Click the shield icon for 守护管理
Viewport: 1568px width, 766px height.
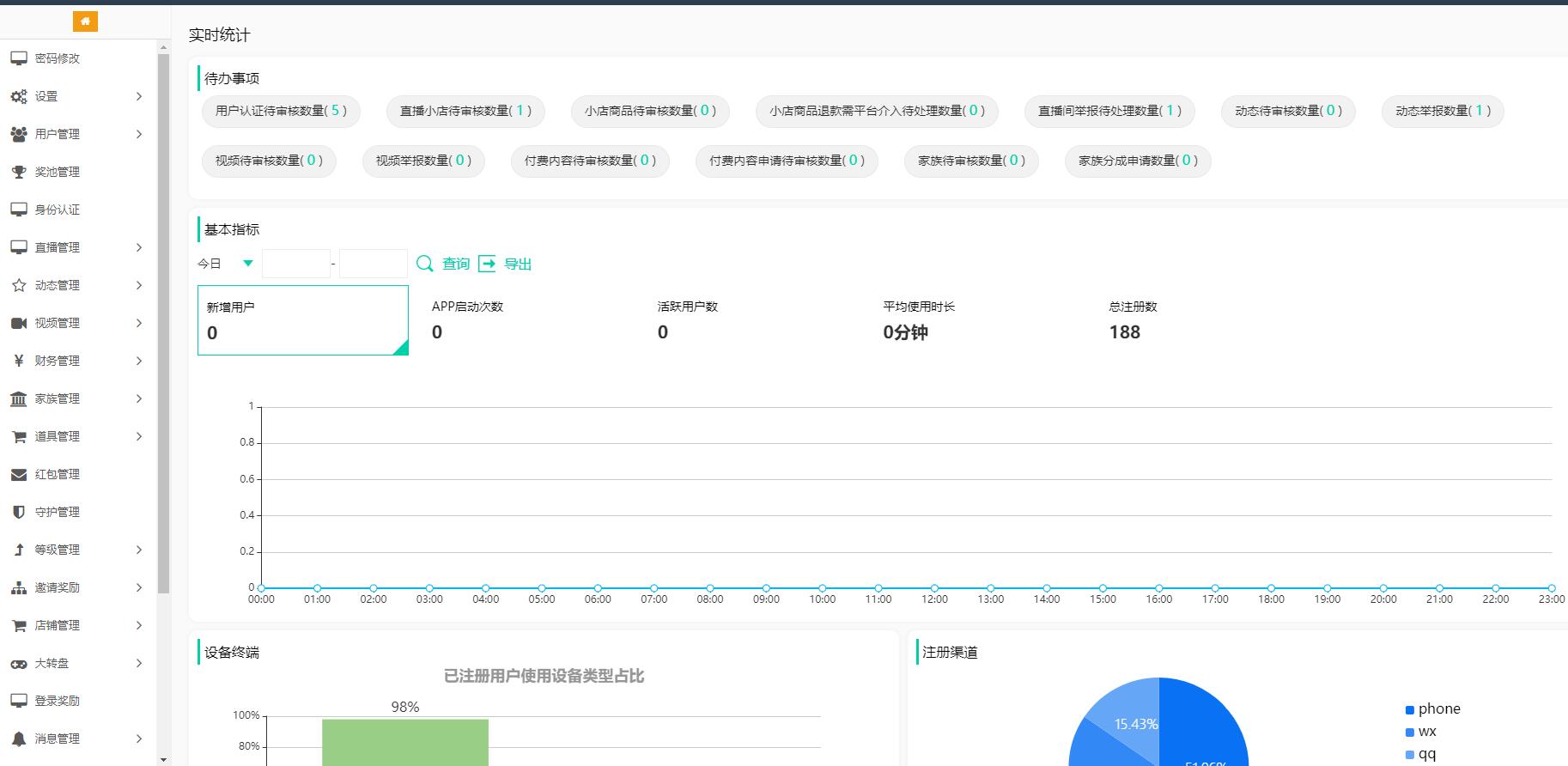pos(19,512)
